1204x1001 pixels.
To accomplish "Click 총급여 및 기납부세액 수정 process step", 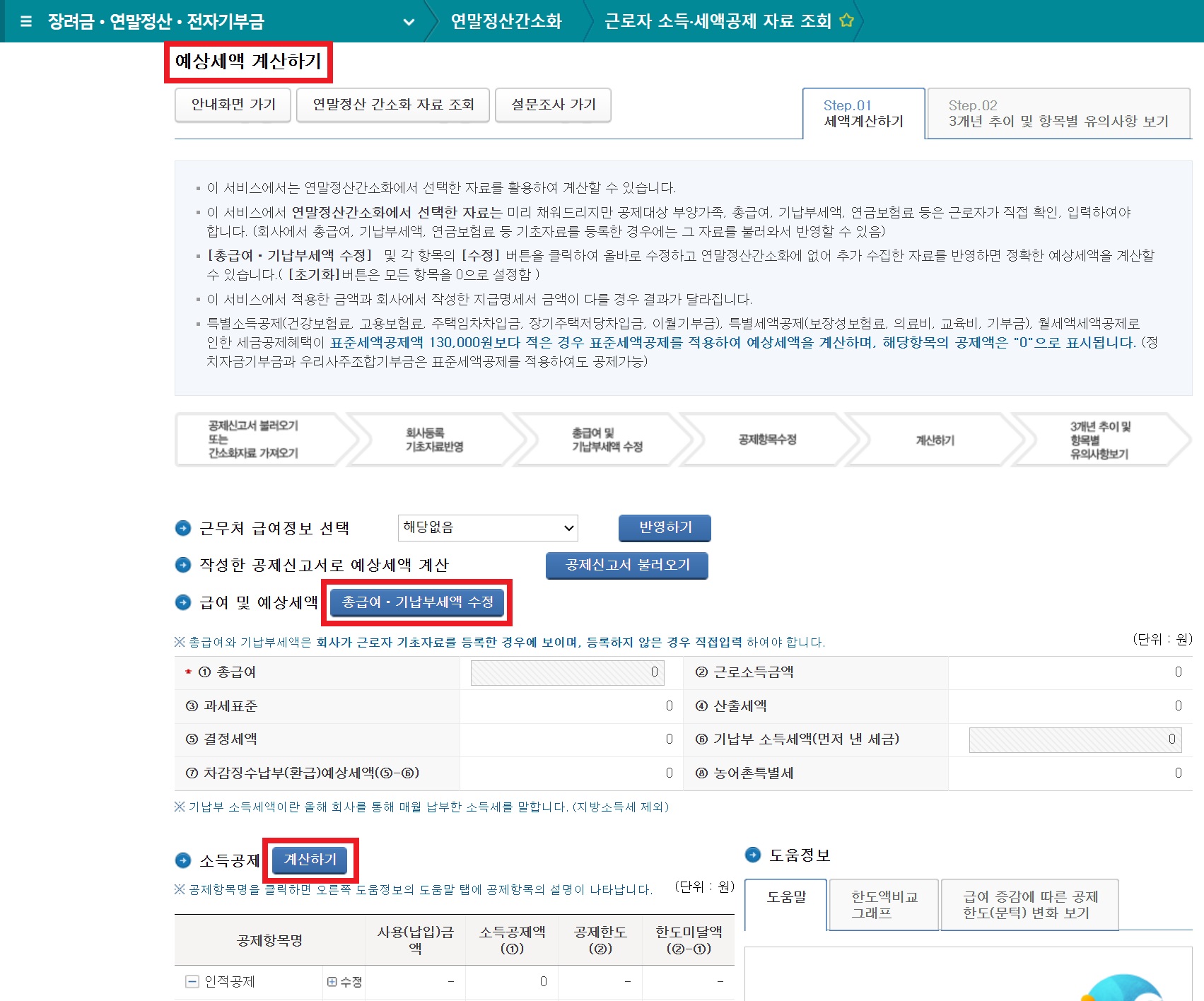I will 607,439.
